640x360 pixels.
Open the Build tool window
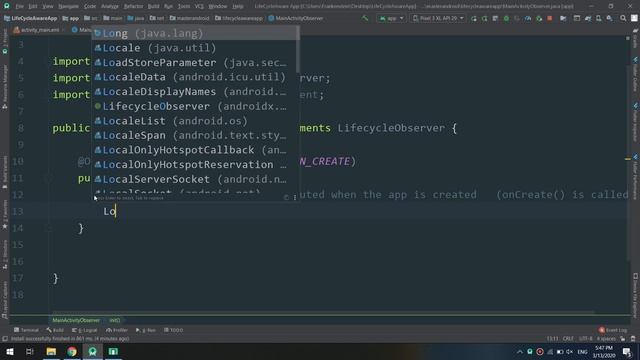(x=55, y=330)
